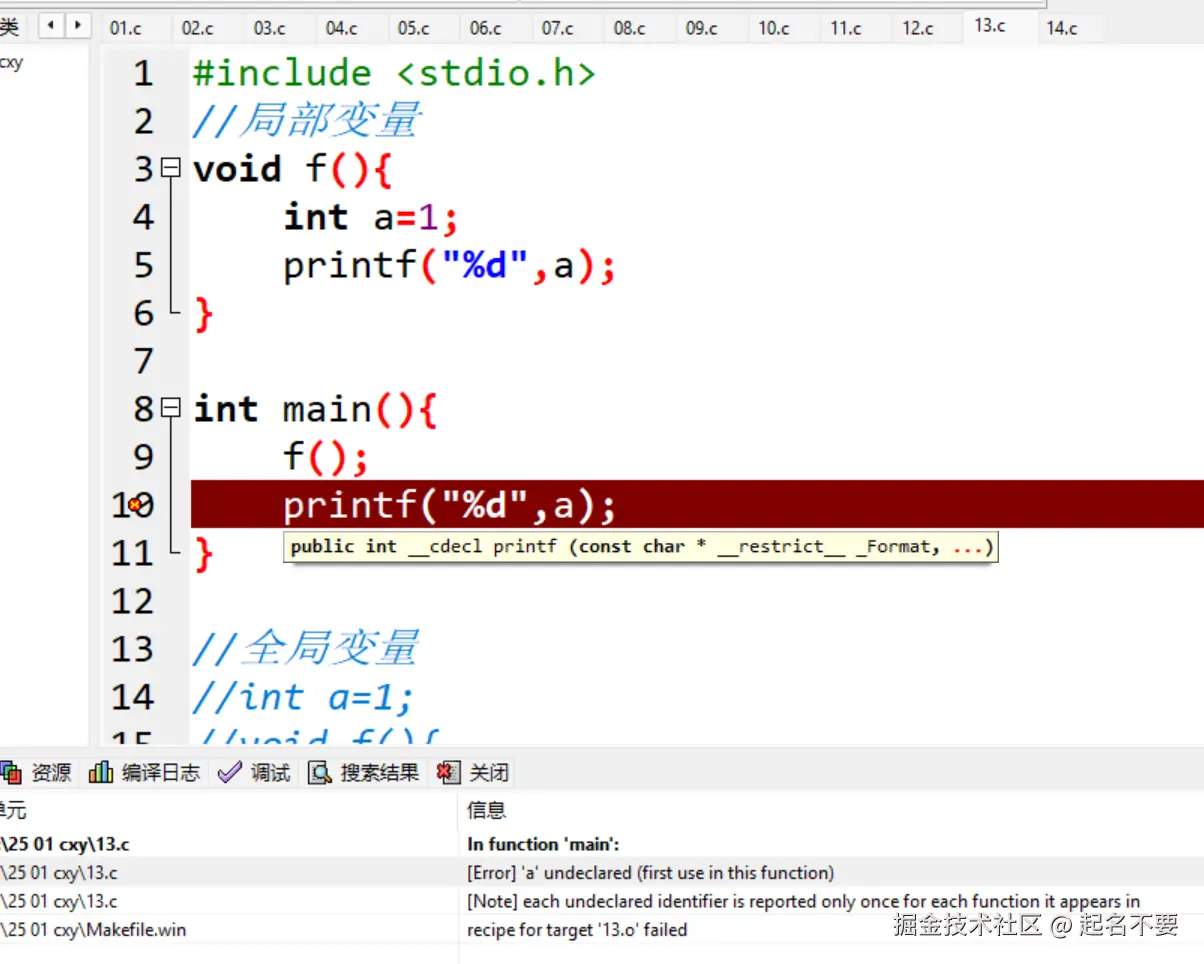Select the "In function 'main':" message row
The height and width of the screenshot is (964, 1204).
tap(543, 844)
